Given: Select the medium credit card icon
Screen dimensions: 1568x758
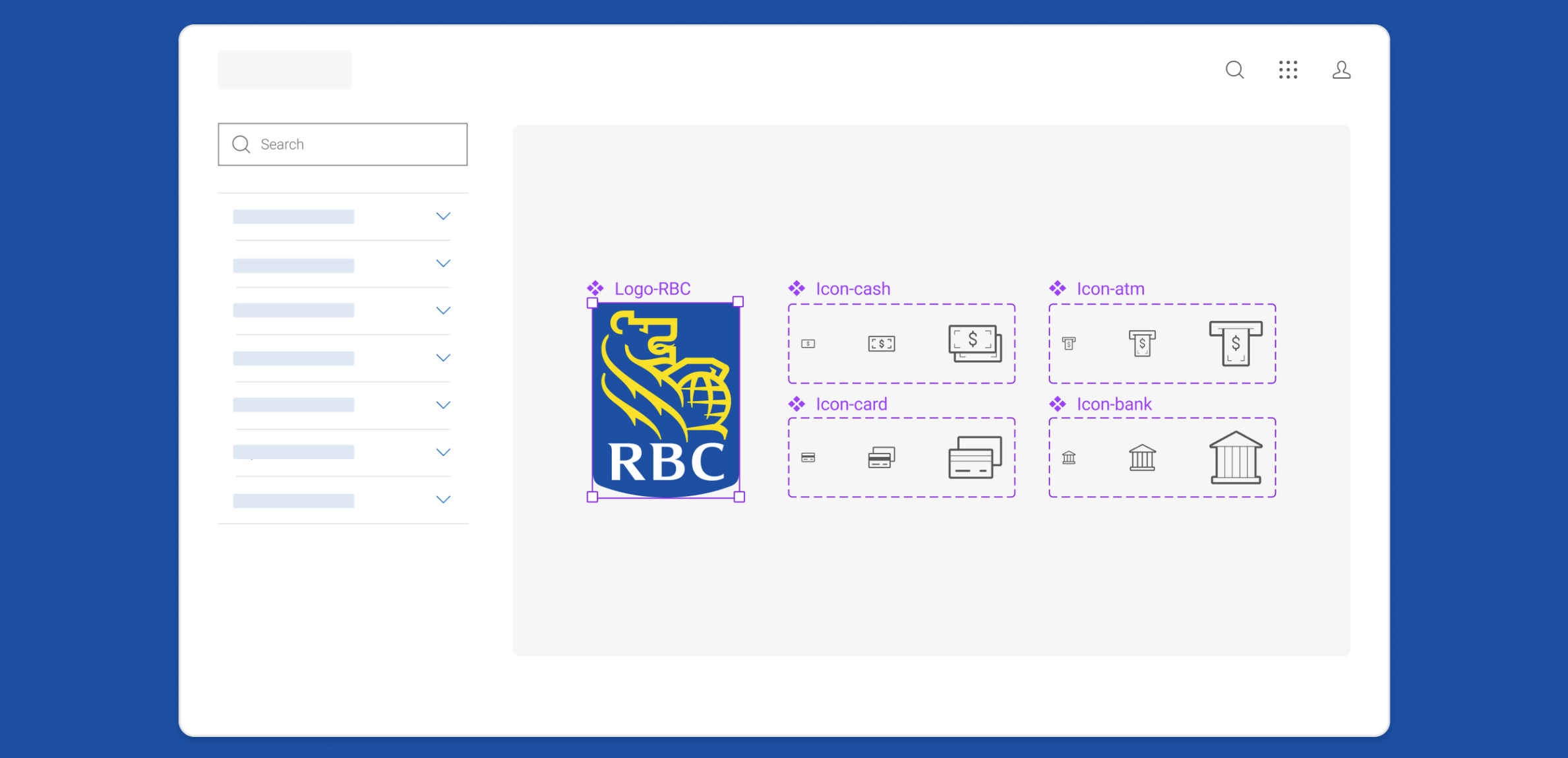Looking at the screenshot, I should click(x=882, y=457).
